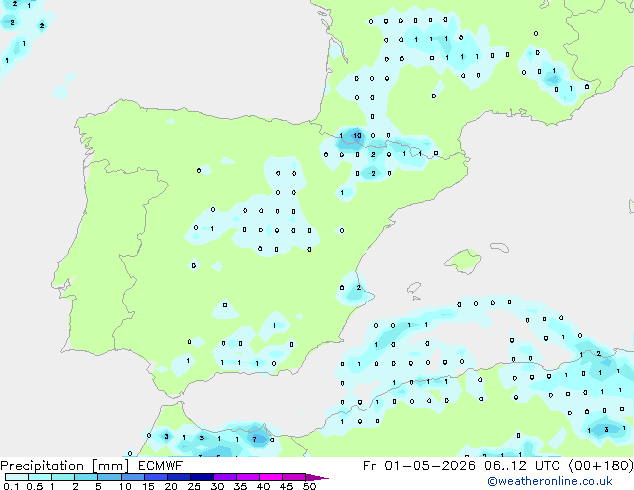Image resolution: width=634 pixels, height=490 pixels.
Task: Click the "10" precipitation value near the Pyrenees
Action: click(357, 135)
